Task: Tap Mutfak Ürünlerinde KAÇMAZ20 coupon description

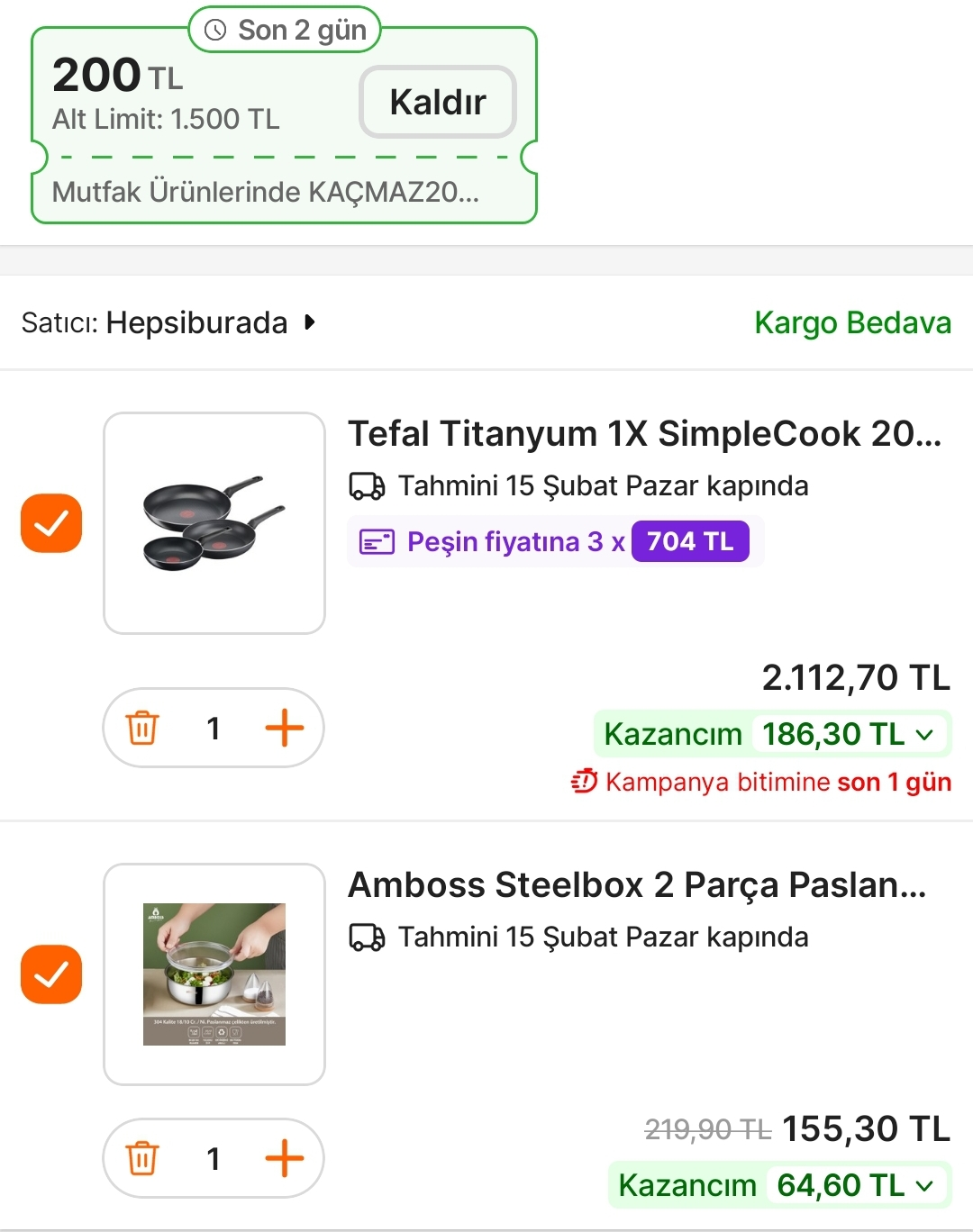Action: 265,192
